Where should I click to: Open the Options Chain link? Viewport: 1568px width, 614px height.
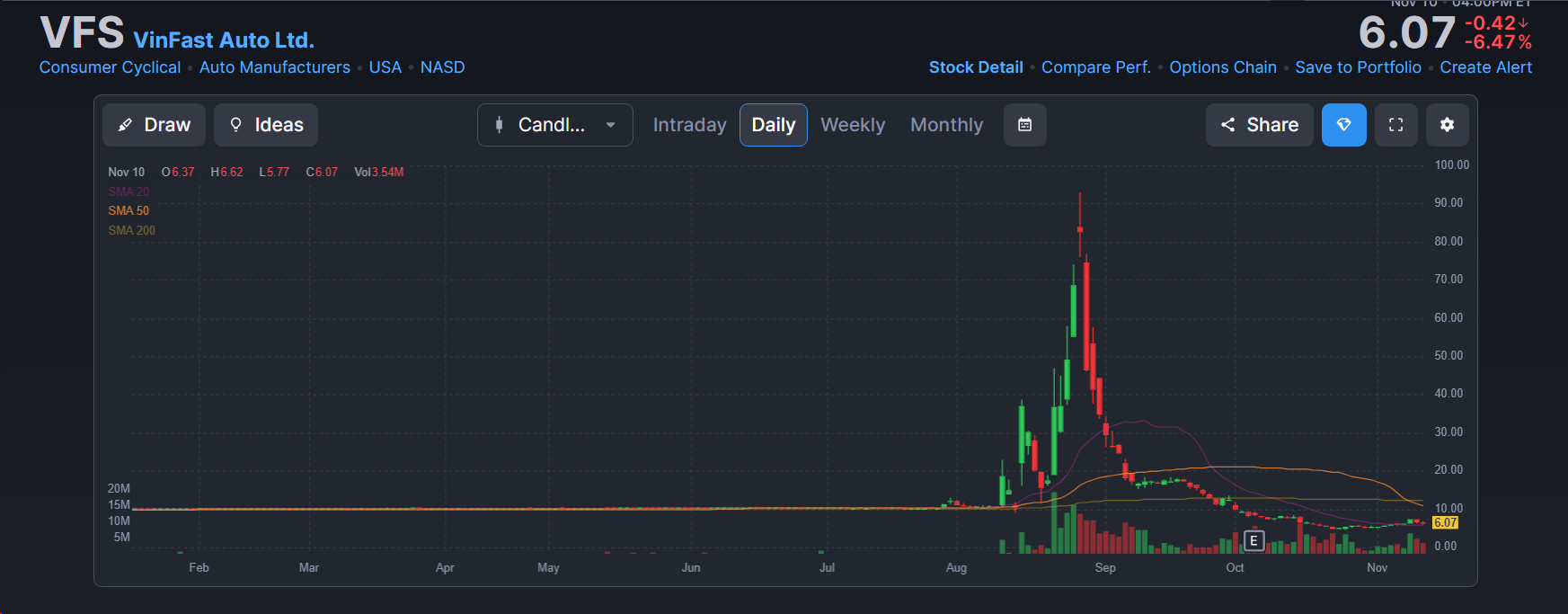(1223, 67)
